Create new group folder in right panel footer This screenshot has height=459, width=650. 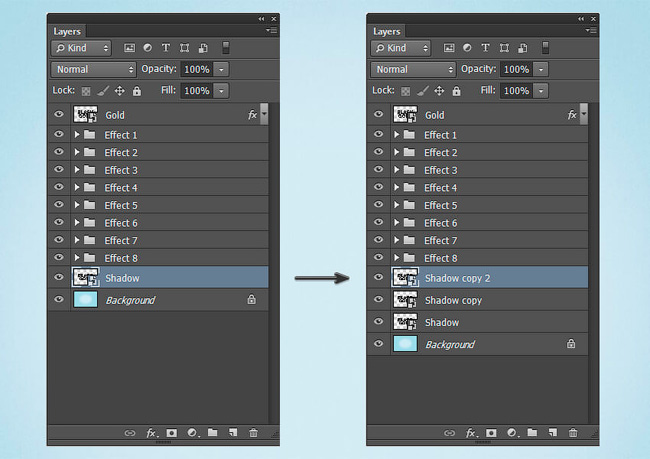click(532, 433)
